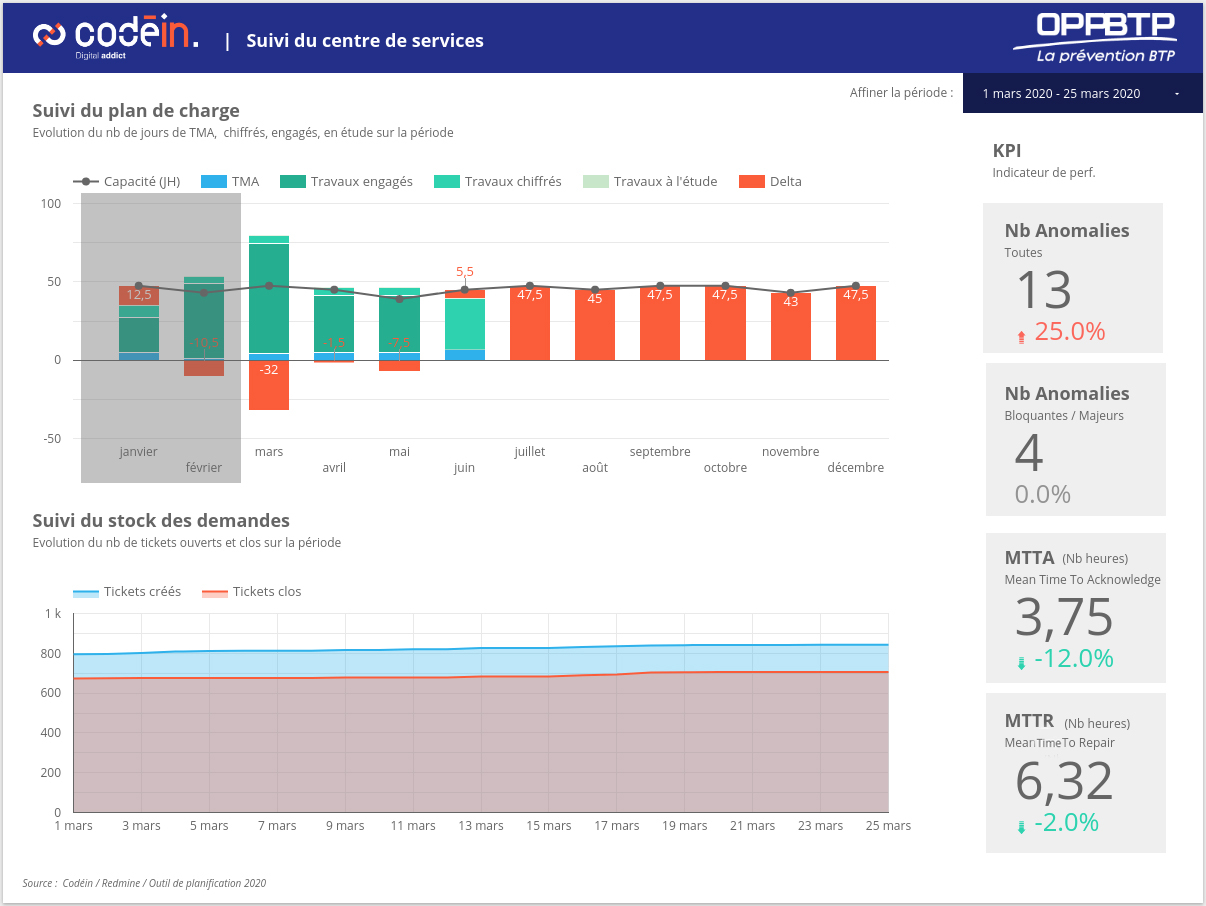The height and width of the screenshot is (906, 1206).
Task: Click the Nb Anomalies Toutes value 13
Action: coord(1044,291)
